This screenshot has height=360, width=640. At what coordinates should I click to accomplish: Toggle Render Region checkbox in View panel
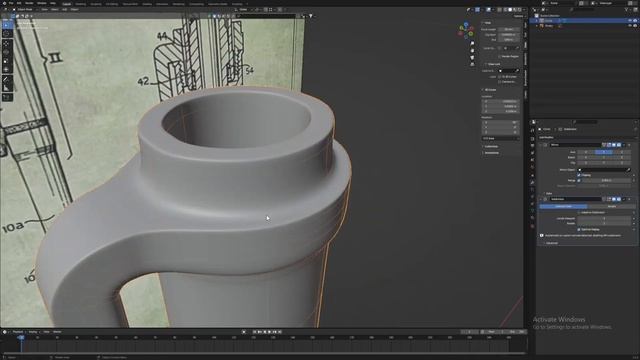point(499,56)
